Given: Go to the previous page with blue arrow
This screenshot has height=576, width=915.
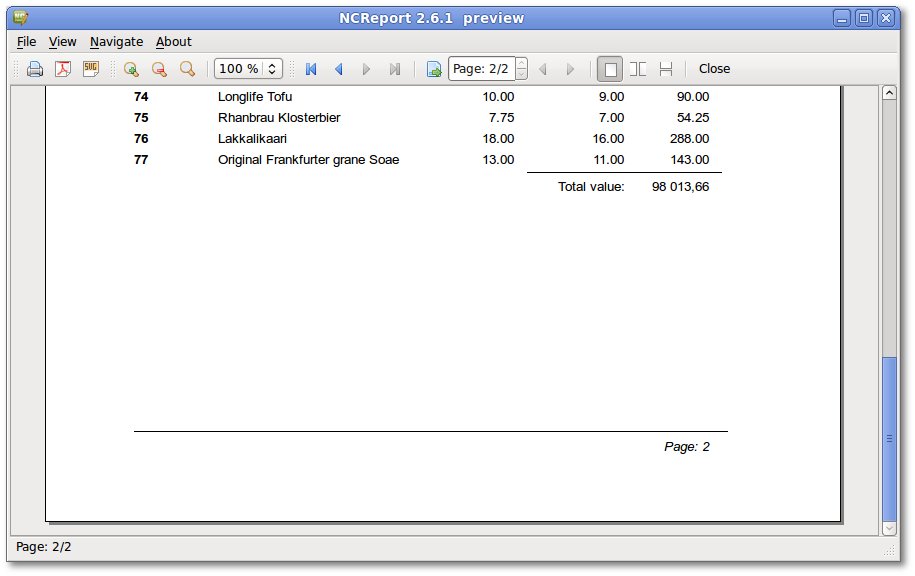Looking at the screenshot, I should tap(338, 69).
